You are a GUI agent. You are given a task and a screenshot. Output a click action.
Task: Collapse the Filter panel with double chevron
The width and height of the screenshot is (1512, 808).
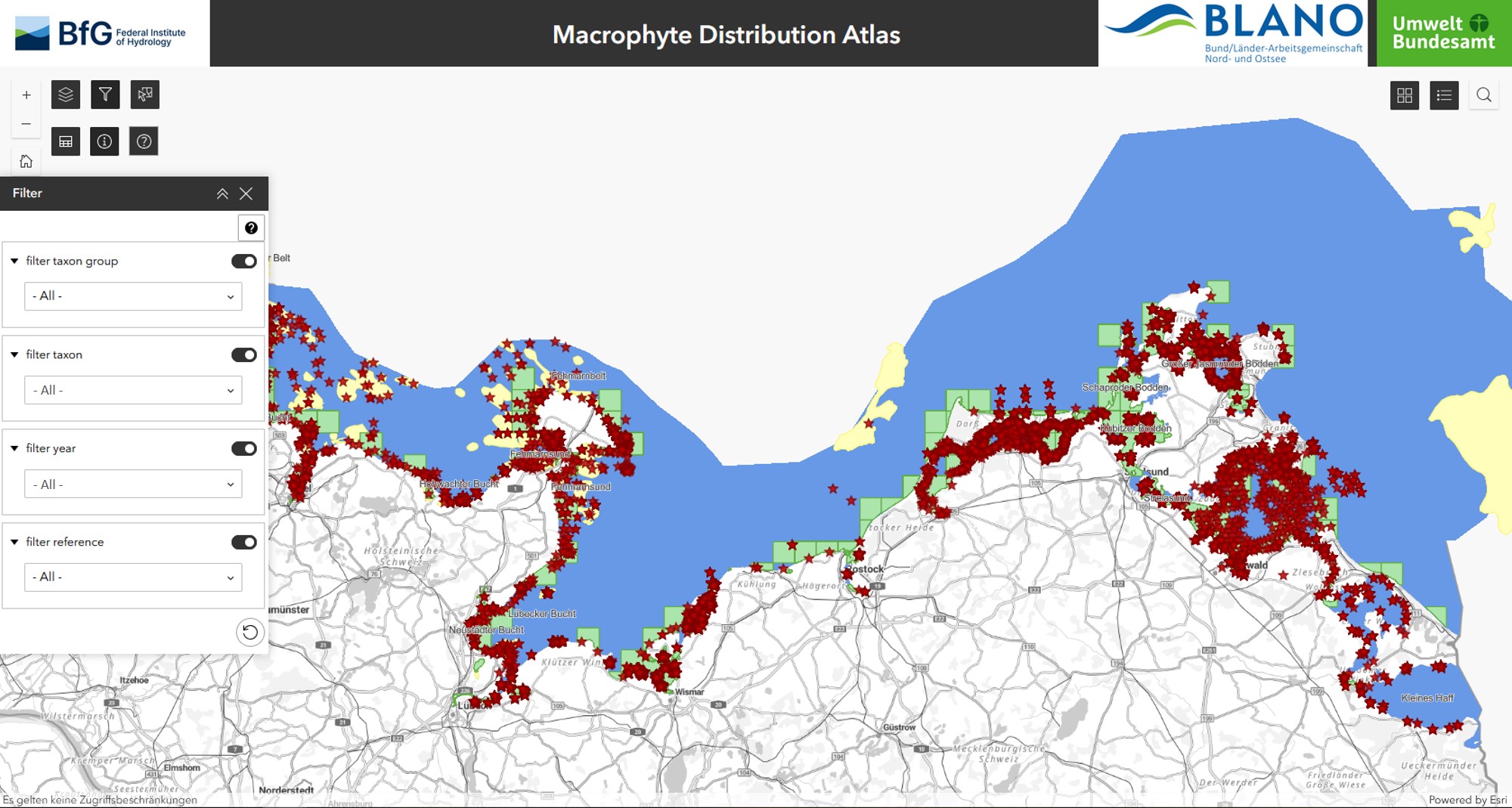click(222, 193)
